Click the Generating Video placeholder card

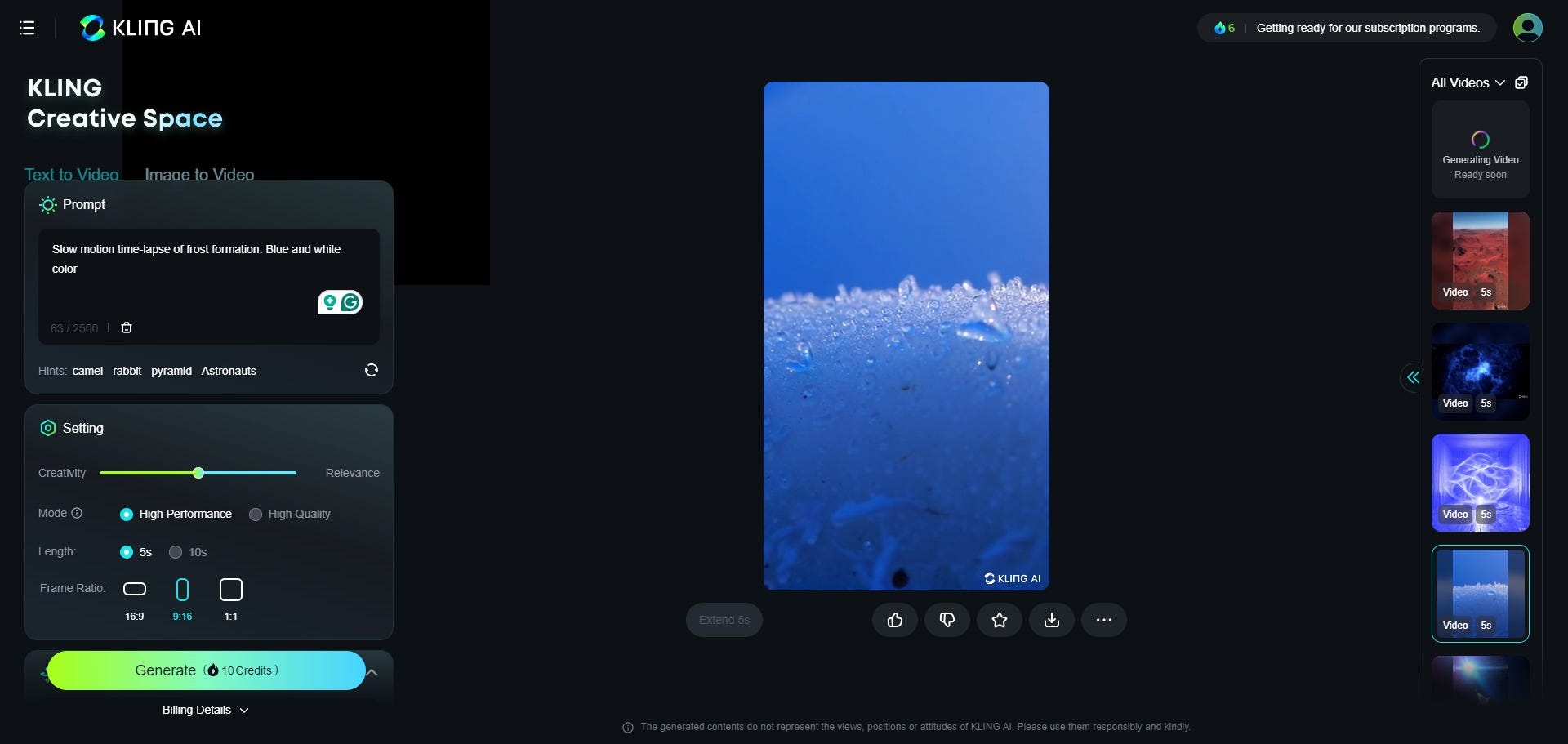(x=1480, y=149)
